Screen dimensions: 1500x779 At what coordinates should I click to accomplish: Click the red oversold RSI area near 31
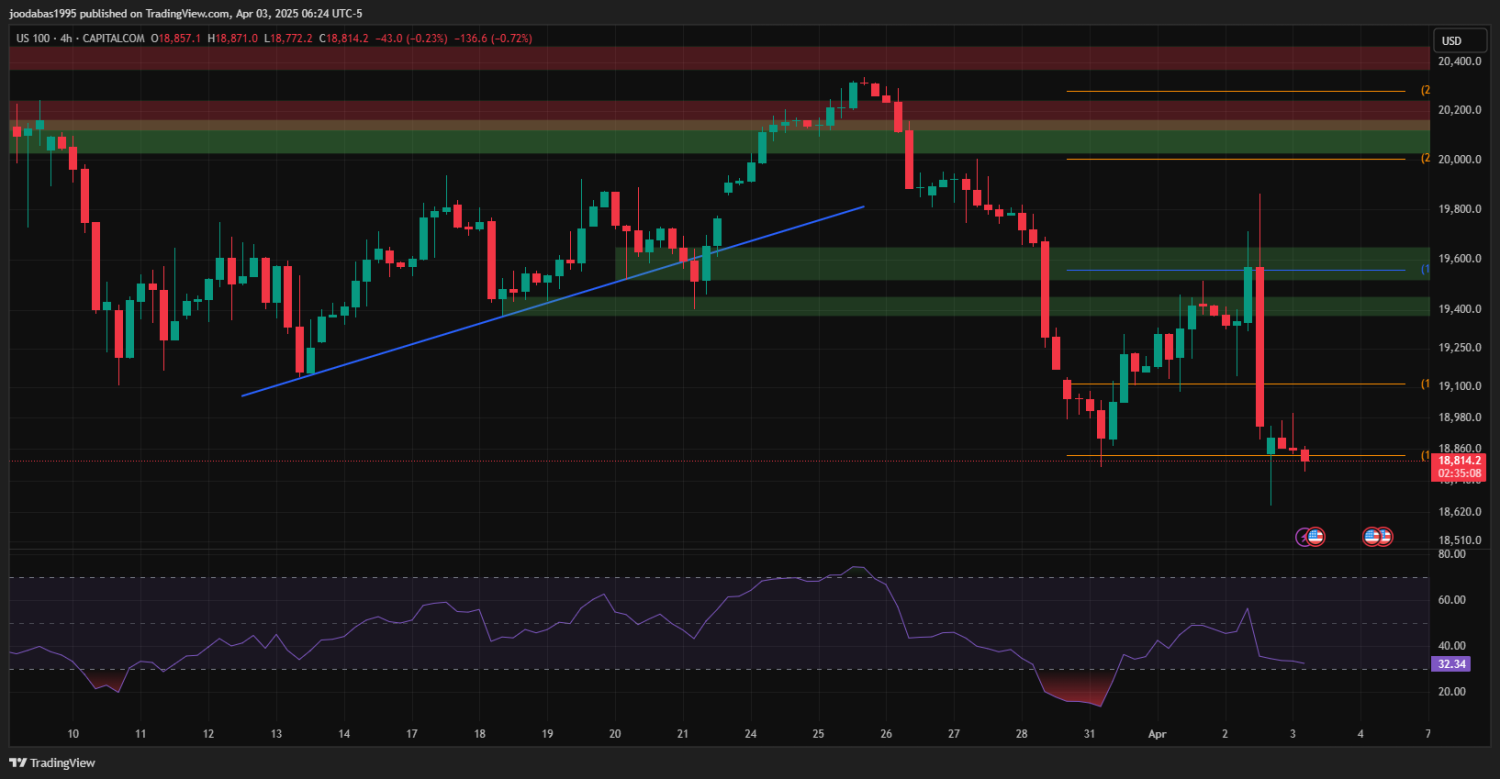coord(1082,690)
